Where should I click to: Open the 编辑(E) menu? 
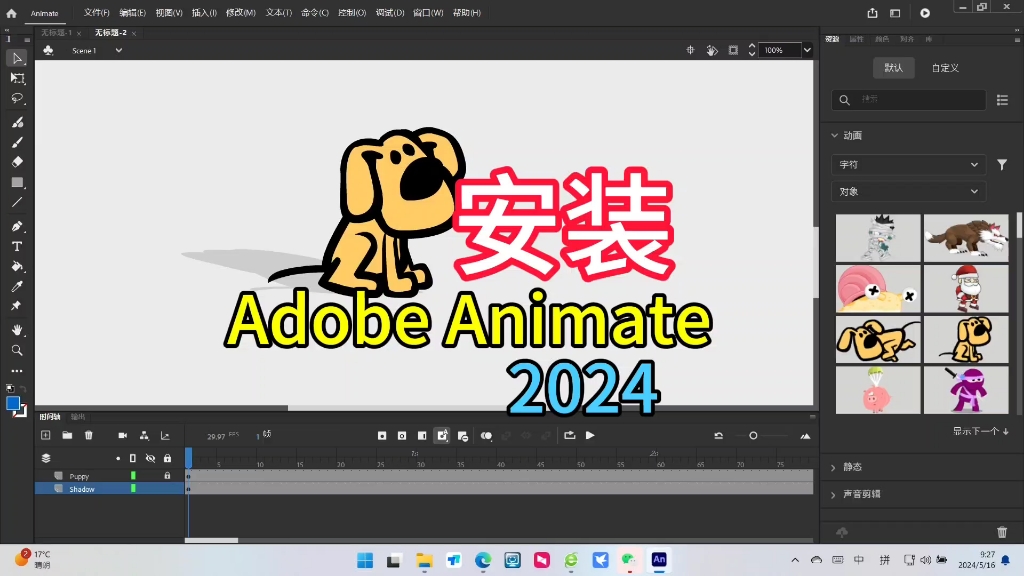click(x=133, y=12)
